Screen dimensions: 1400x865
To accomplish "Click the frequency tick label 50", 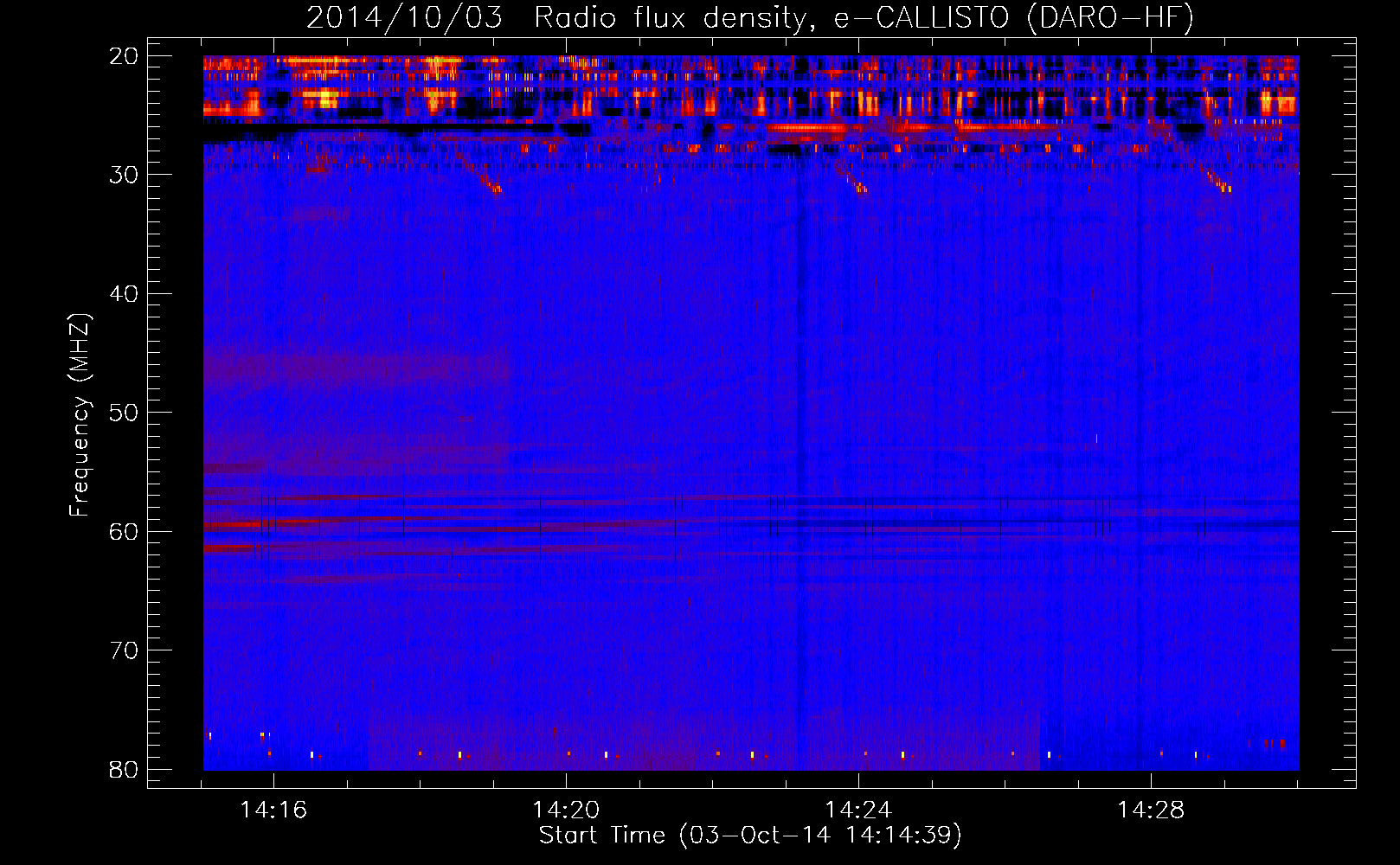I will [124, 413].
